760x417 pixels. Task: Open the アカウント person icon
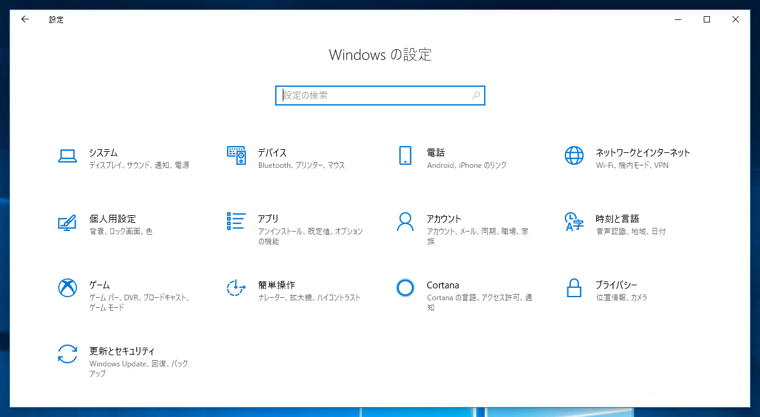[405, 222]
